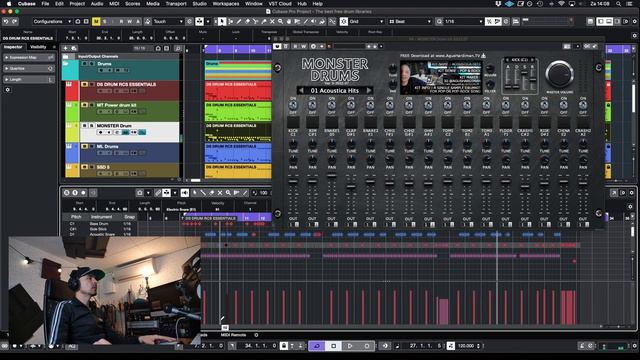Open the MIDI menu
The image size is (640, 360).
(x=114, y=4)
